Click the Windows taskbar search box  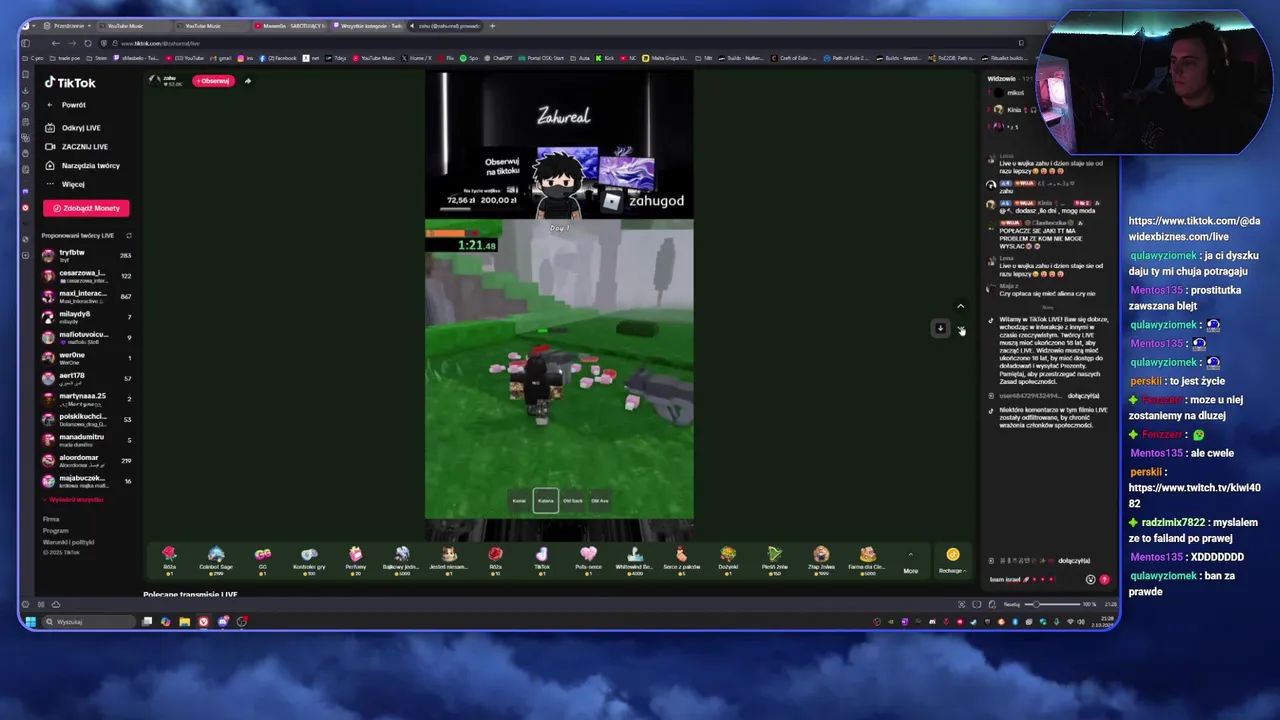click(88, 621)
